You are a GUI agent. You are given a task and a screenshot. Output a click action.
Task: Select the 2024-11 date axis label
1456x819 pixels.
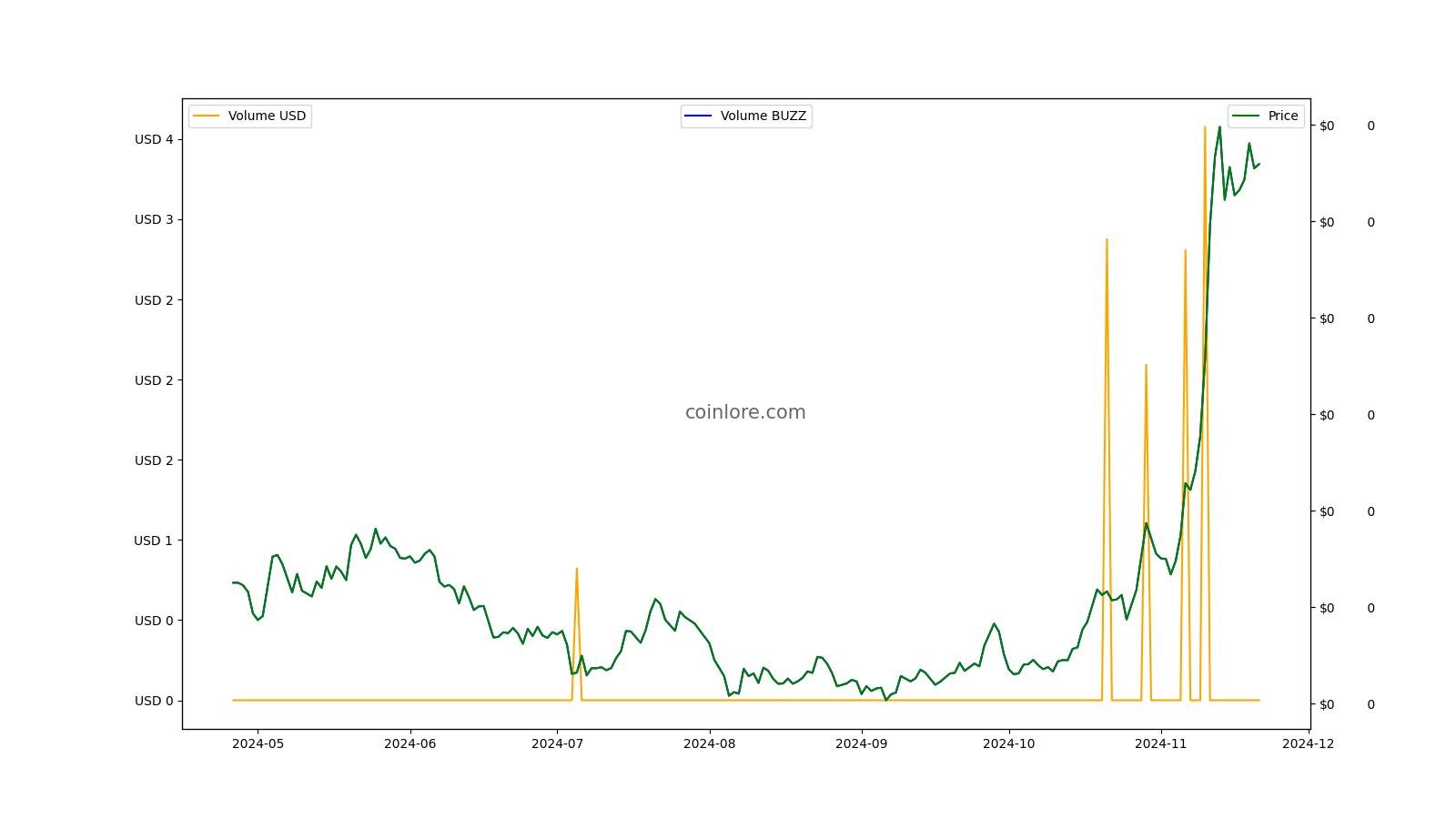click(1161, 743)
